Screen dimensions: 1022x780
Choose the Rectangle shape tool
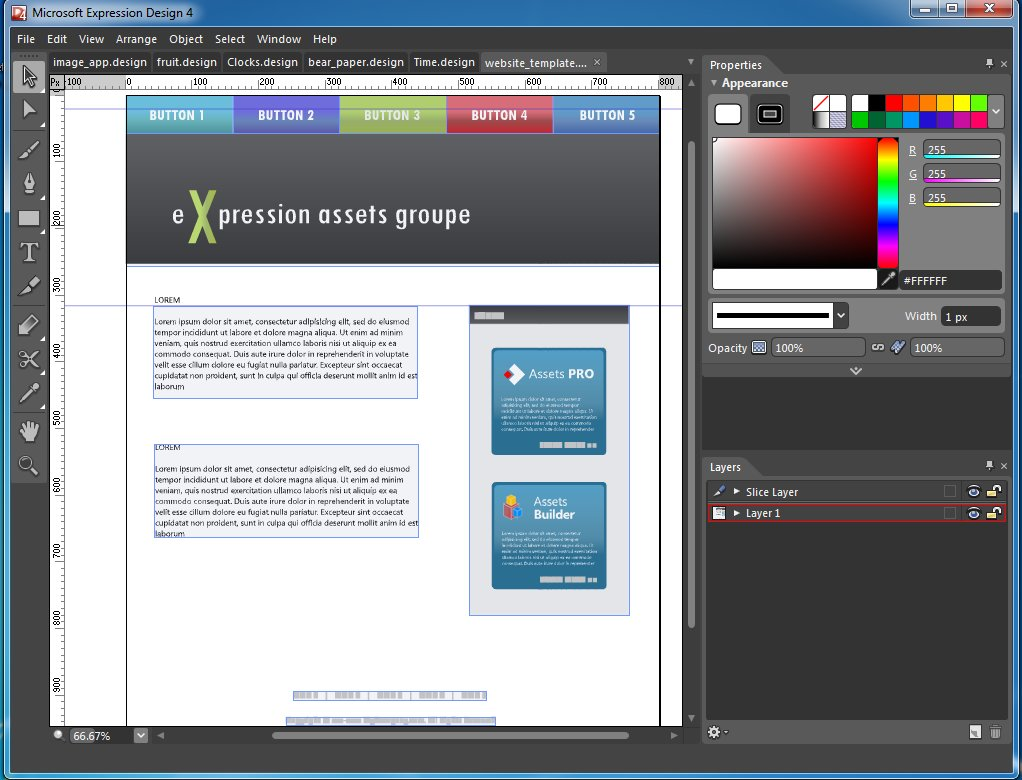pos(29,218)
